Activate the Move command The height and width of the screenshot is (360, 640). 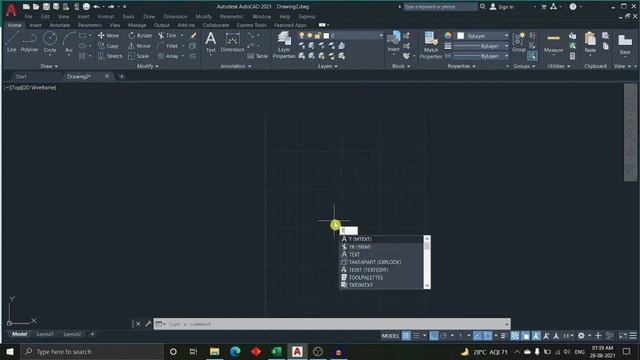tap(109, 36)
